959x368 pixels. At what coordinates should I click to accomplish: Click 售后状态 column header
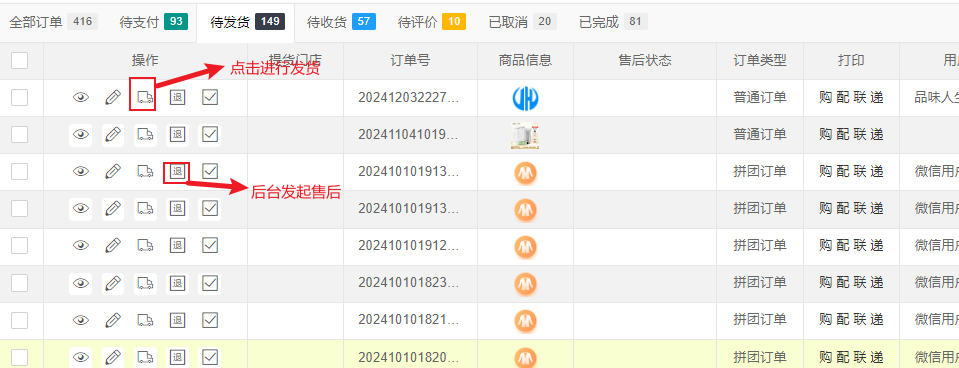pos(645,61)
